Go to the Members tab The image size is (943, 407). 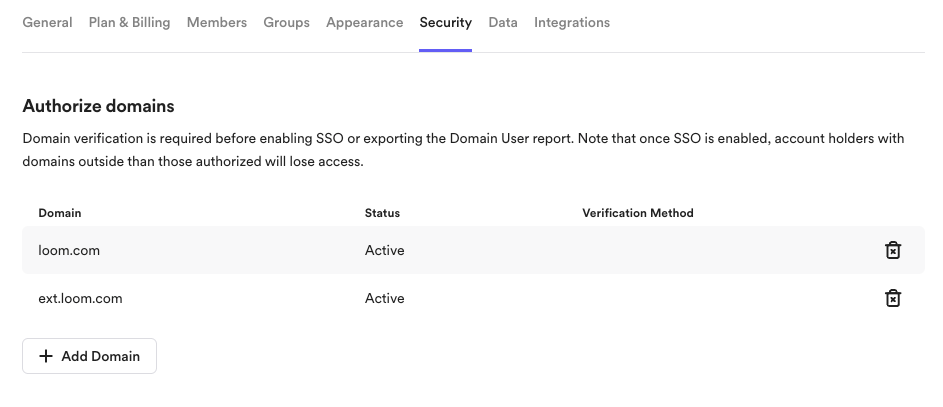(x=216, y=22)
